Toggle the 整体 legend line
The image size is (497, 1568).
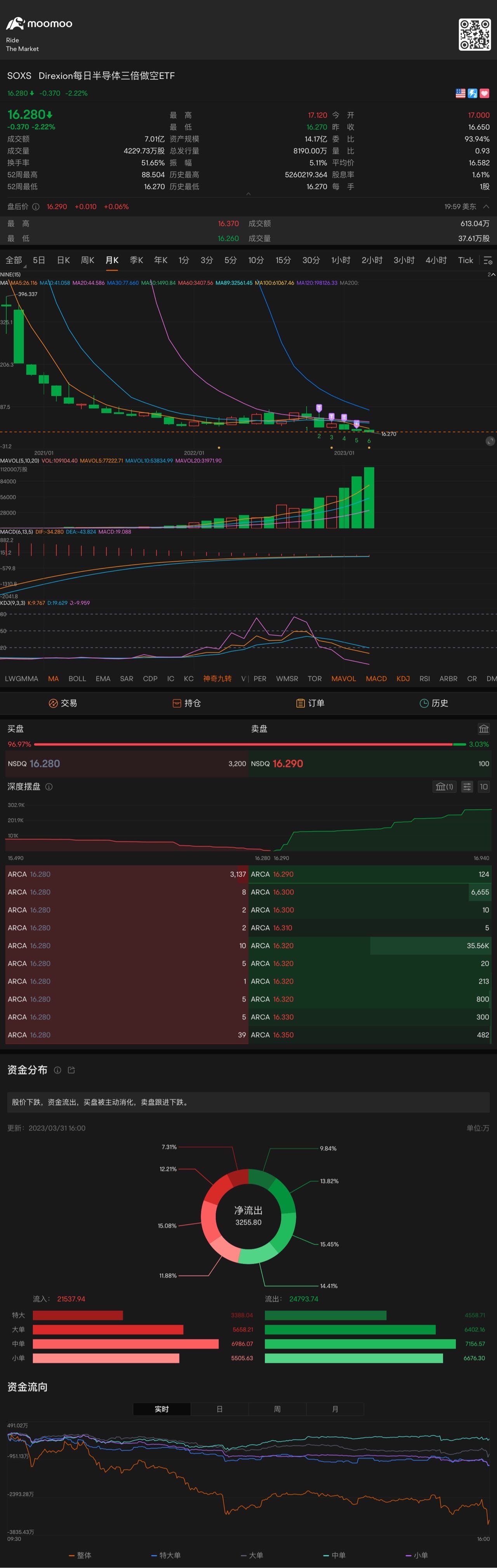[80, 1555]
